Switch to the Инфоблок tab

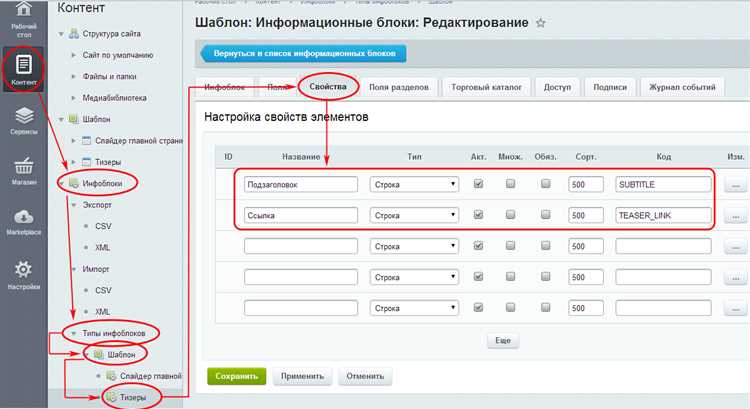coord(224,87)
